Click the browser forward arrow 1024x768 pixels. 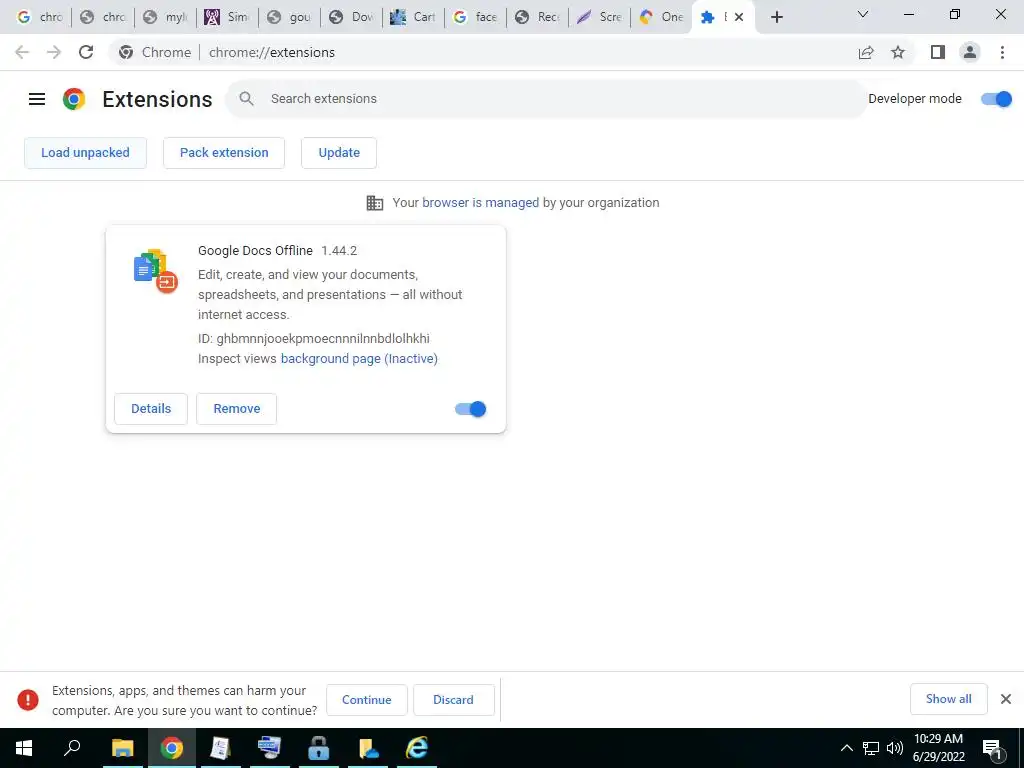[x=54, y=52]
